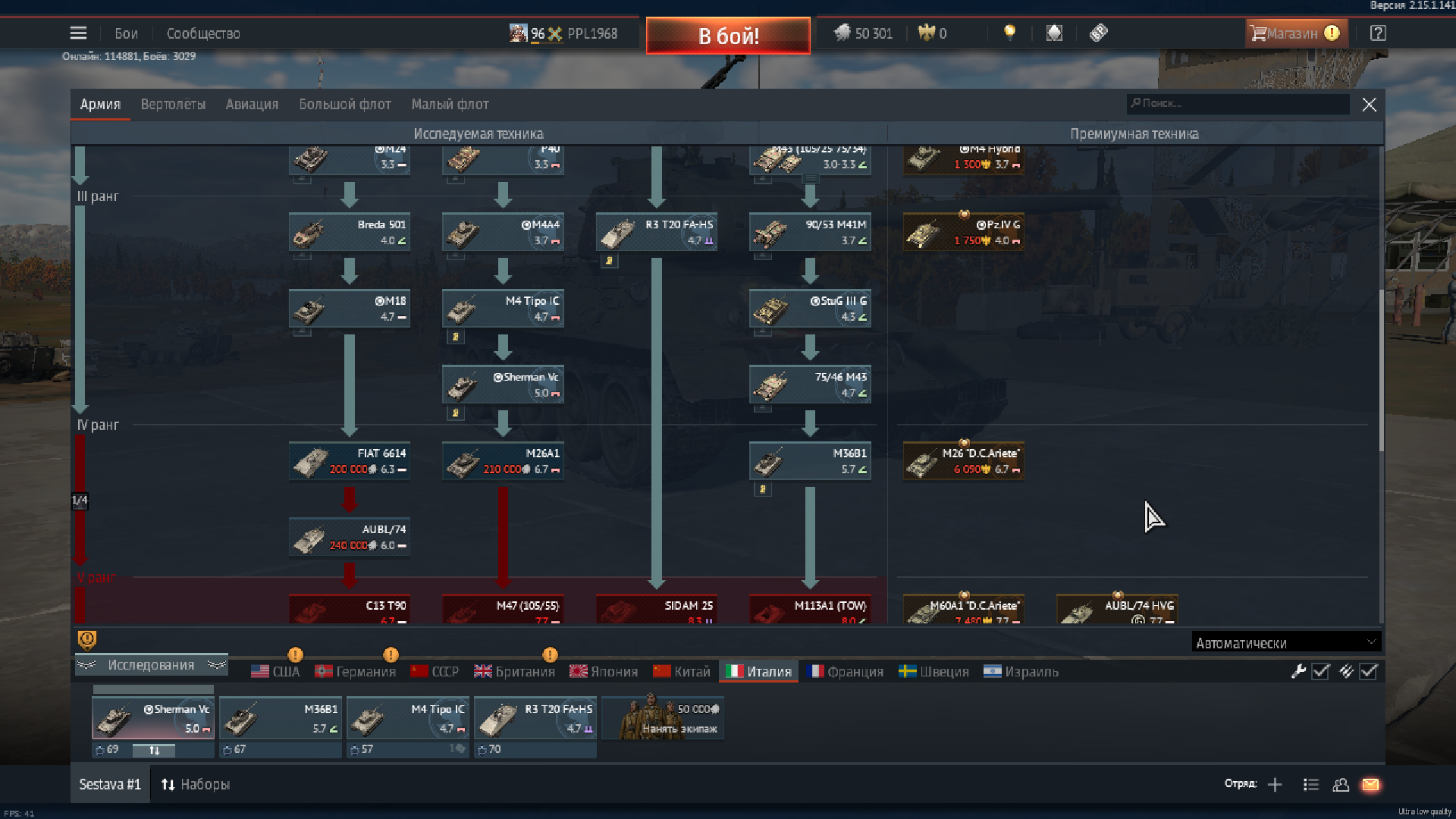Focus the Поиск search field
Screen dimensions: 1456x819
click(1238, 104)
